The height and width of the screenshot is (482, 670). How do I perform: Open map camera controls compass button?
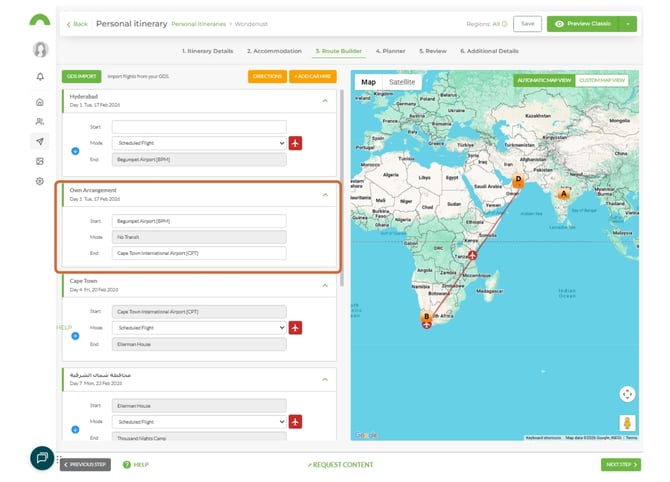click(x=627, y=394)
